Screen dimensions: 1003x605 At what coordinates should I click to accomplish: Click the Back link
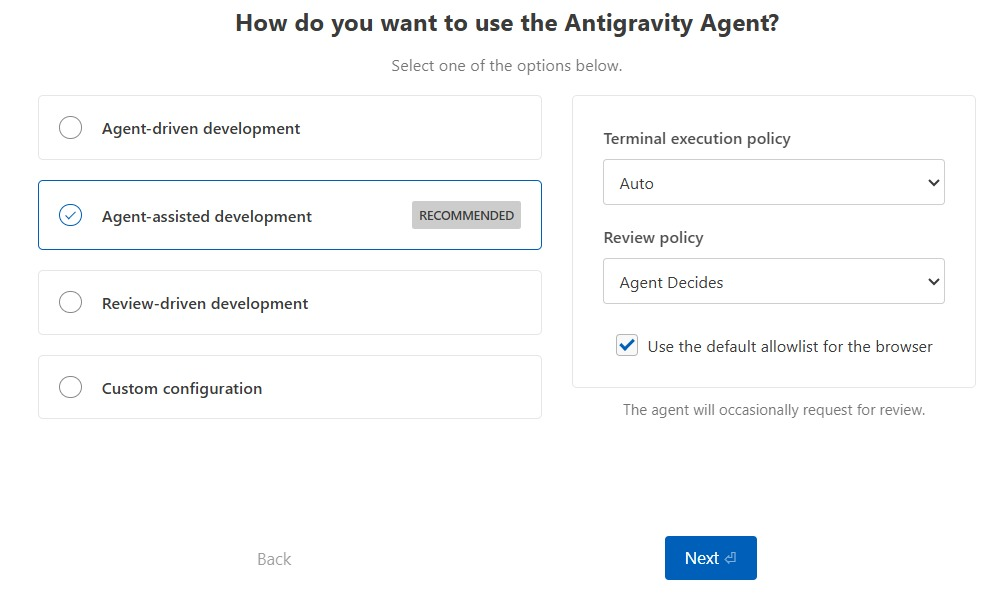[x=273, y=558]
